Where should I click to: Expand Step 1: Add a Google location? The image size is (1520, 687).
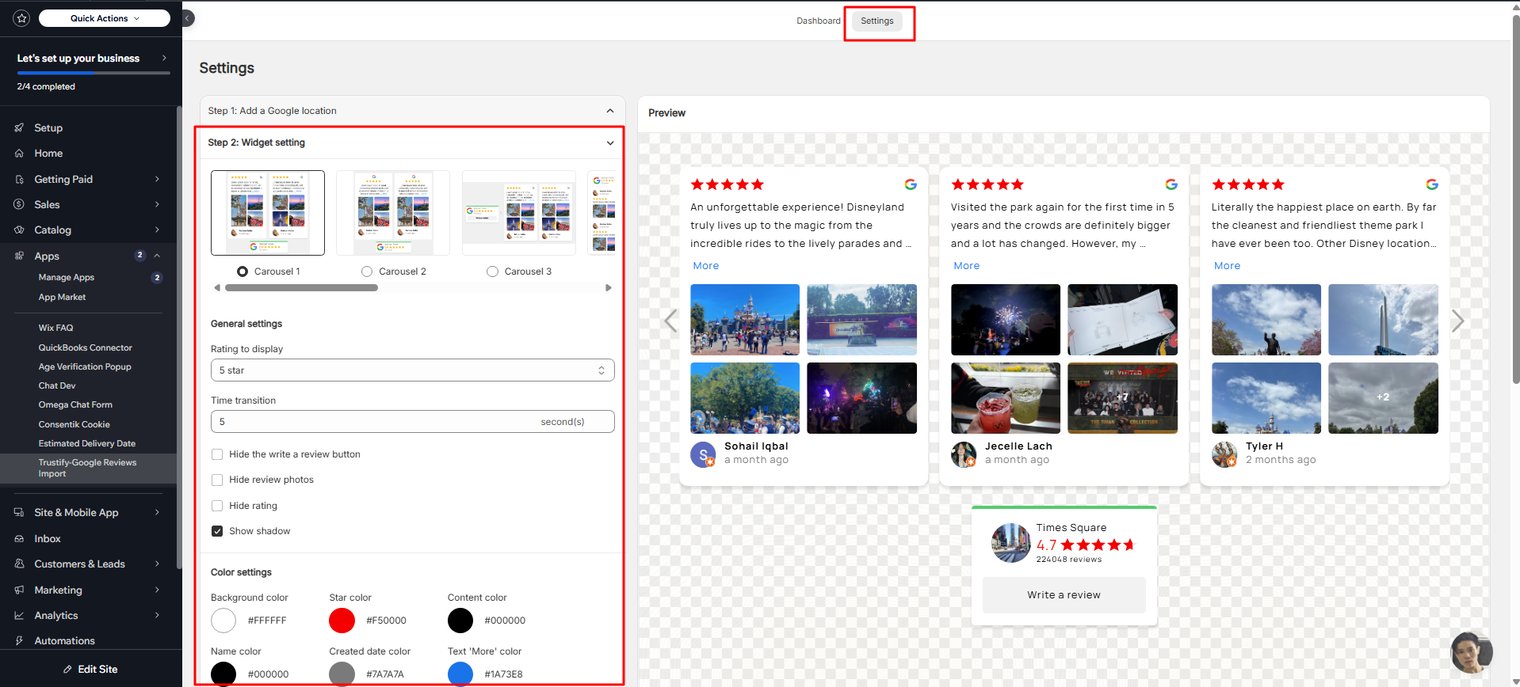[412, 111]
